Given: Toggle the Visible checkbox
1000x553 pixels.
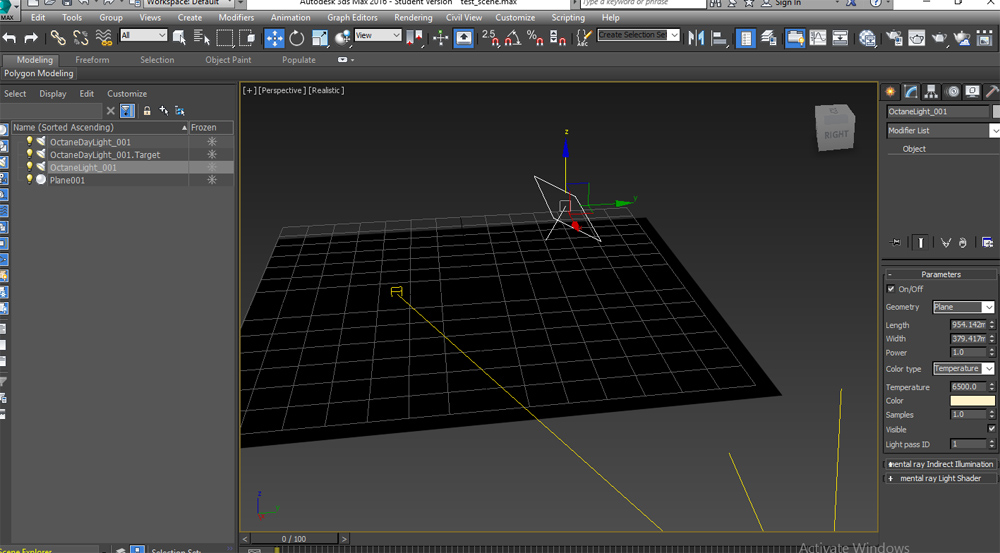Looking at the screenshot, I should click(x=991, y=429).
